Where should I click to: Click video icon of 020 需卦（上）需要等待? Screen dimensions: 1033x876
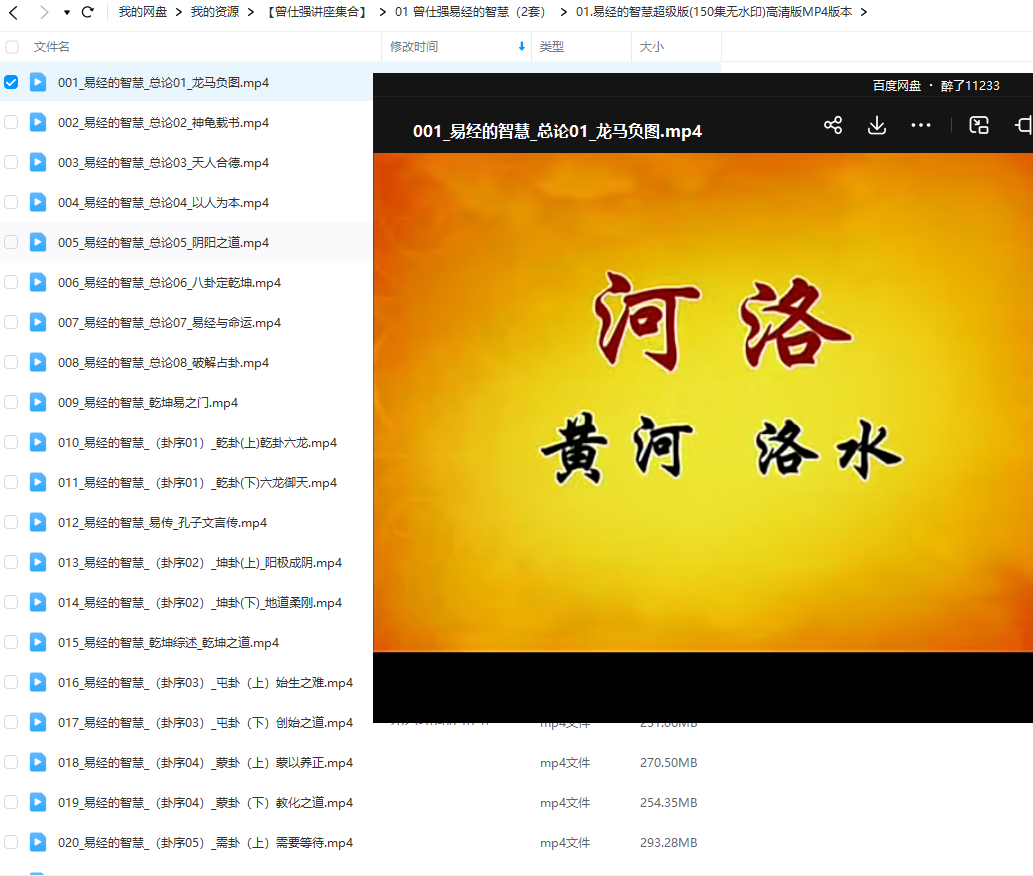(x=38, y=842)
